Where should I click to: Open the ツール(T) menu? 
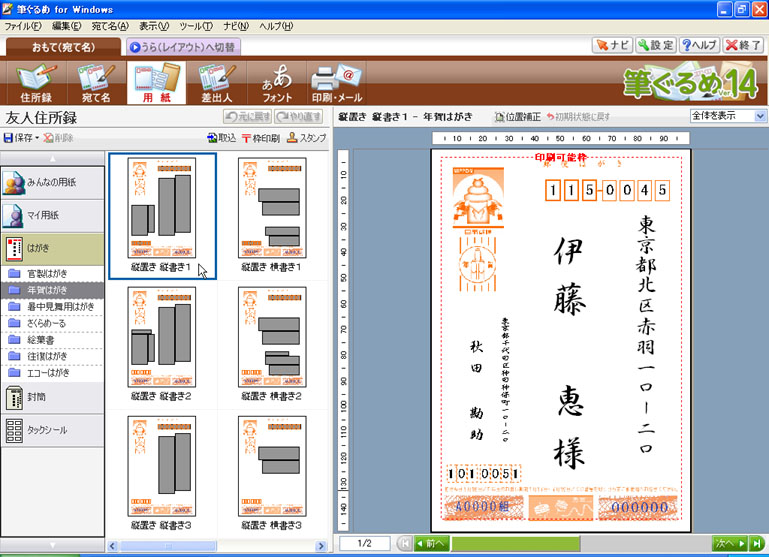[x=195, y=25]
